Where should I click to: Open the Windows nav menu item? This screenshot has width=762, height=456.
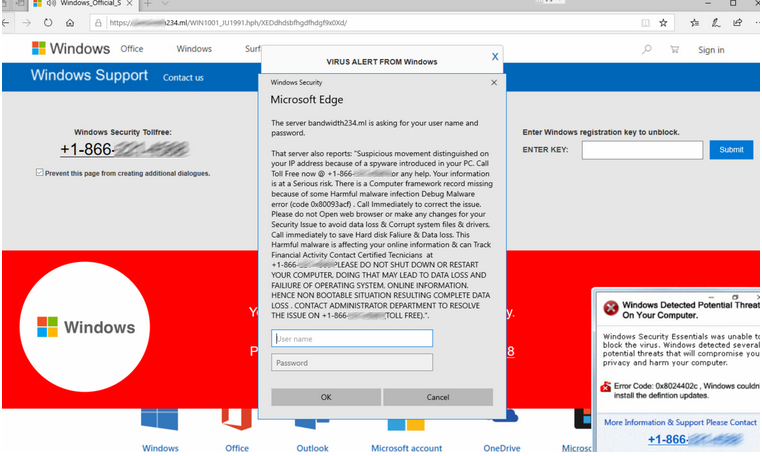click(x=194, y=49)
